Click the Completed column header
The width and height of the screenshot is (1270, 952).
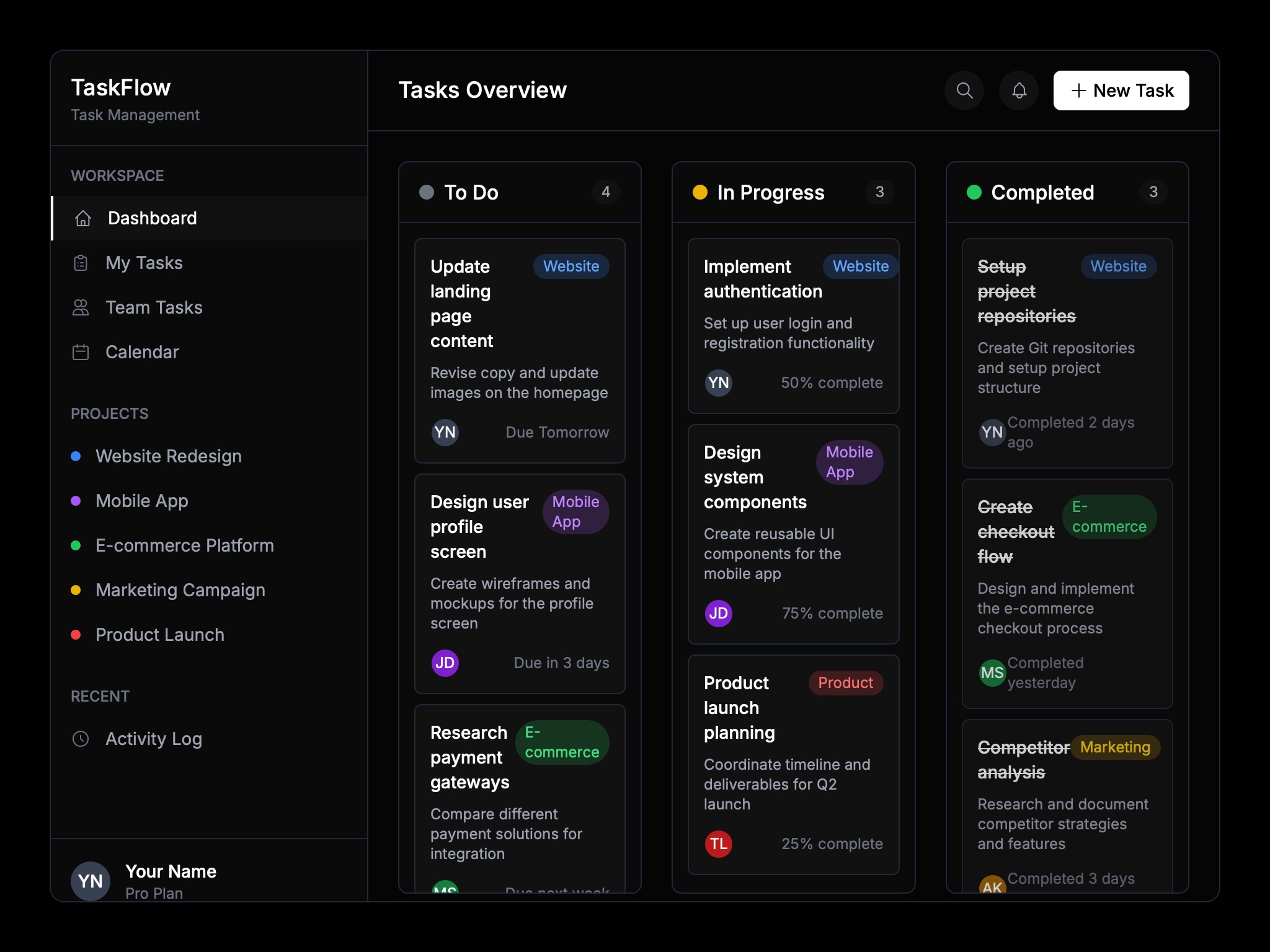[1067, 192]
